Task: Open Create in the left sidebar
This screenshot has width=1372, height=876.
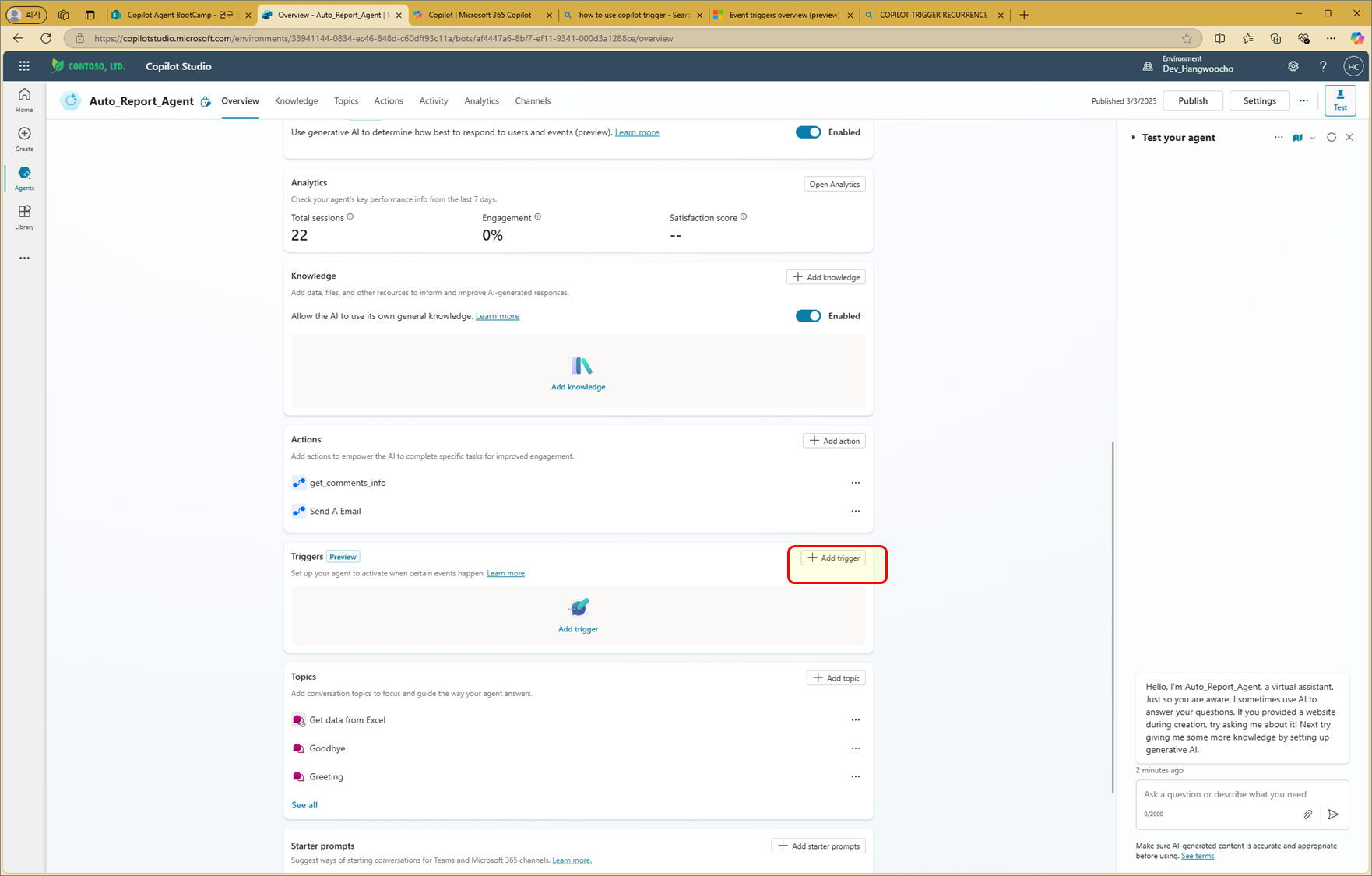Action: tap(24, 139)
